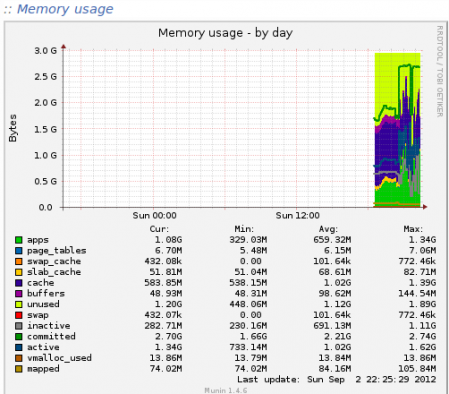Click the 'Memory usage - by day' chart title
Viewport: 449px width, 394px height.
pos(225,33)
